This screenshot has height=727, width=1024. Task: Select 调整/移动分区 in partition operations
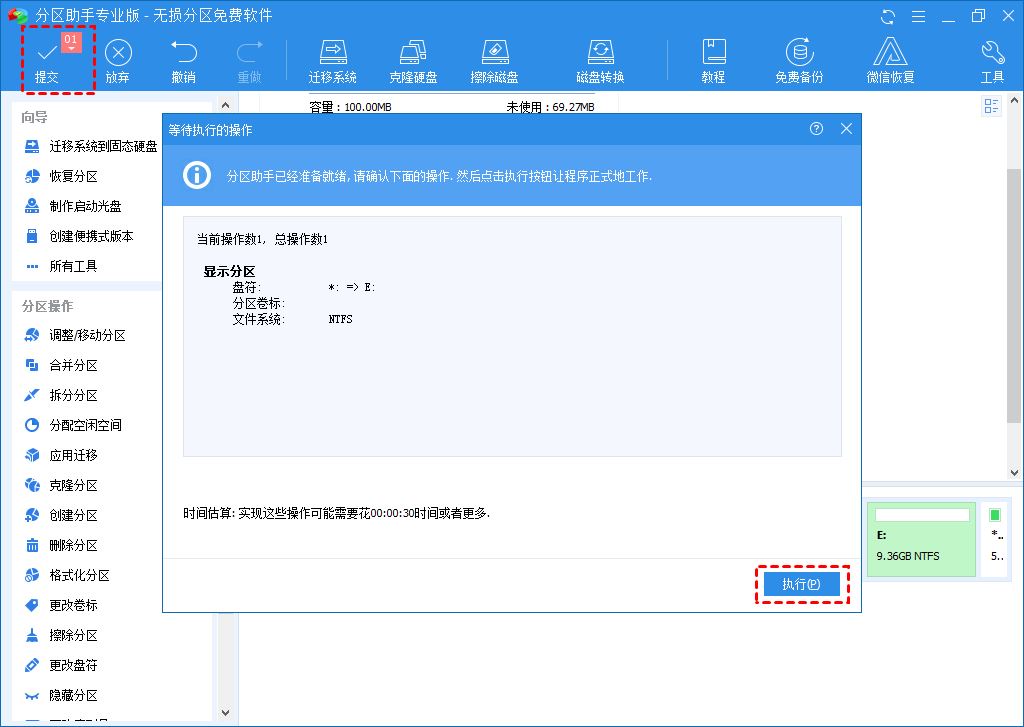pos(87,335)
